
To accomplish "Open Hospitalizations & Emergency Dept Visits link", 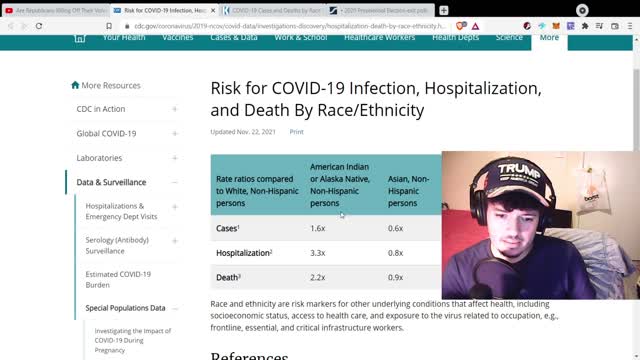I will [121, 211].
